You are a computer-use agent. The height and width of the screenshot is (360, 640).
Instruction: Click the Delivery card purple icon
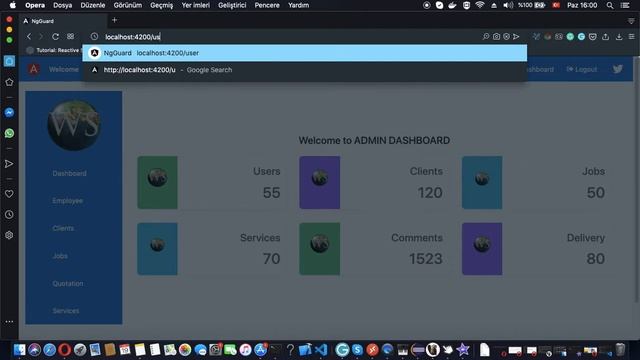[x=482, y=249]
